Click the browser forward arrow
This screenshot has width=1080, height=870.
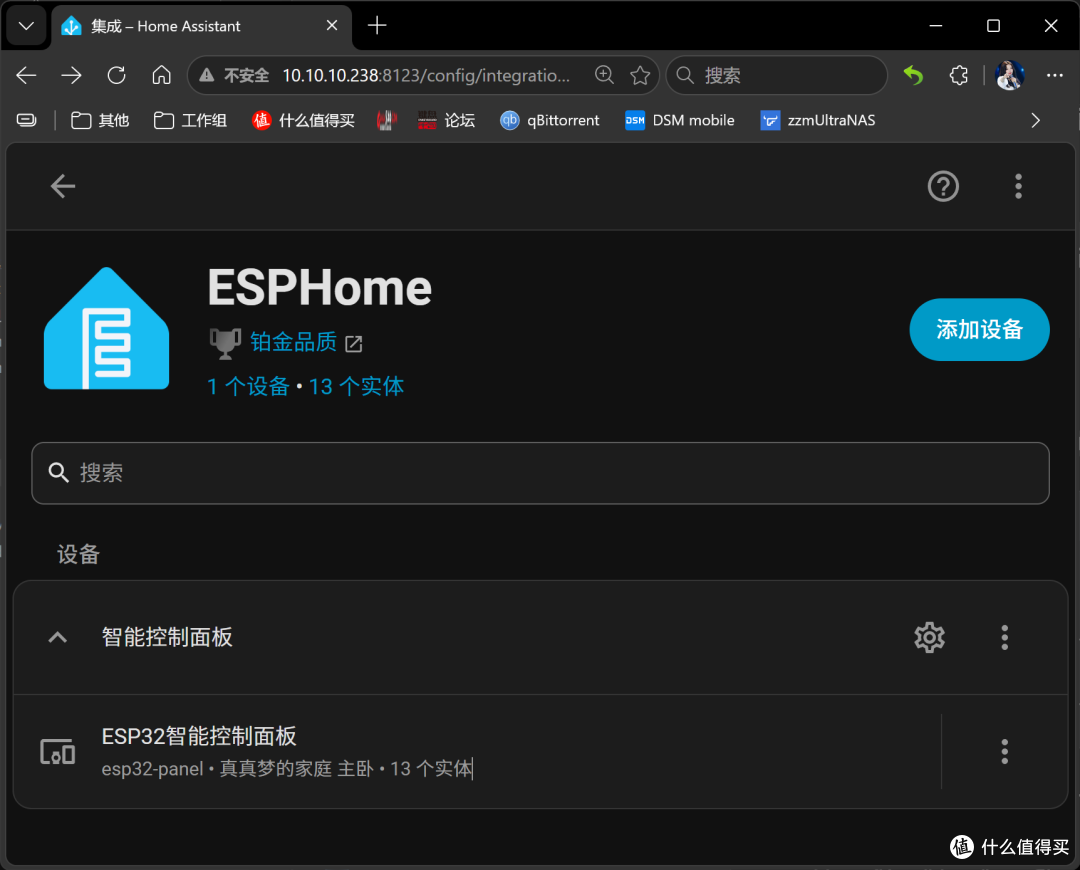(71, 75)
